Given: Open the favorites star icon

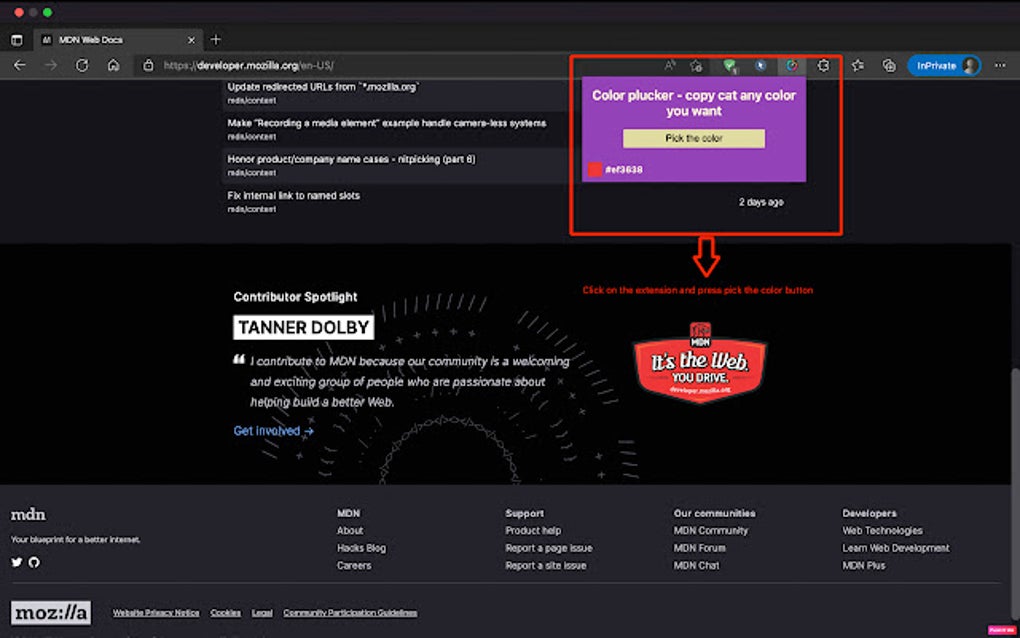Looking at the screenshot, I should click(858, 64).
